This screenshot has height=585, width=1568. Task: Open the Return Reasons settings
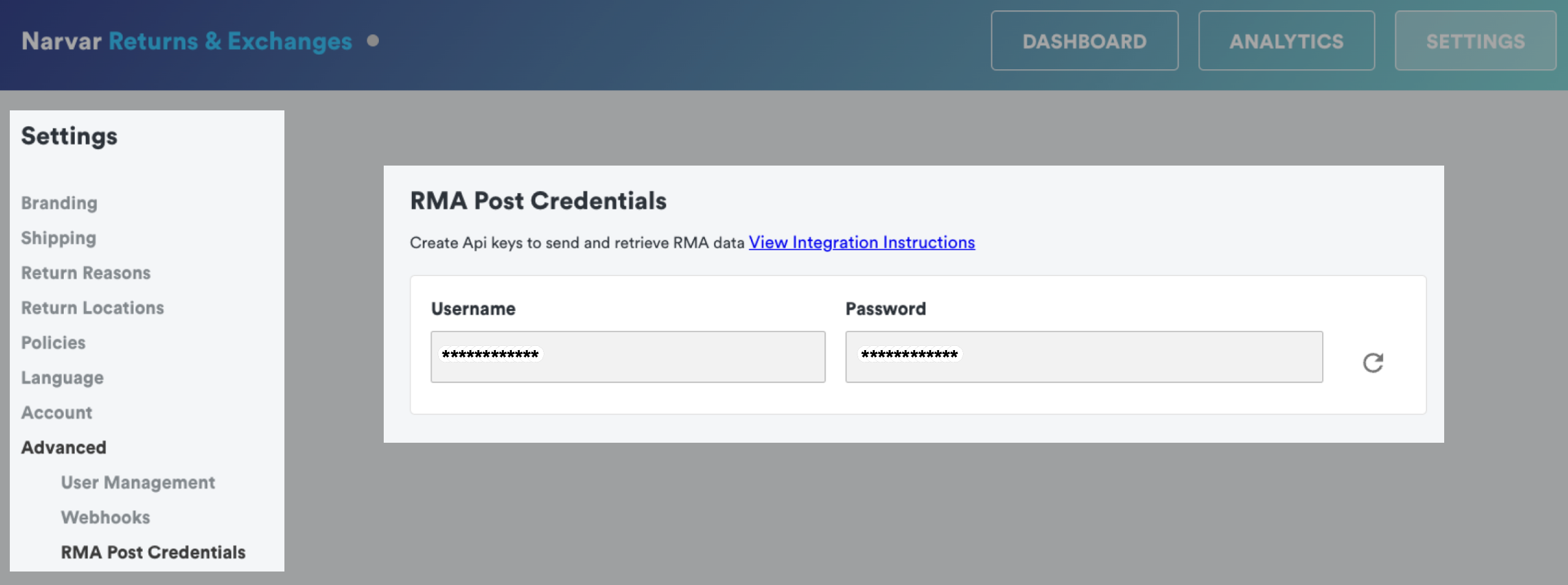(86, 273)
